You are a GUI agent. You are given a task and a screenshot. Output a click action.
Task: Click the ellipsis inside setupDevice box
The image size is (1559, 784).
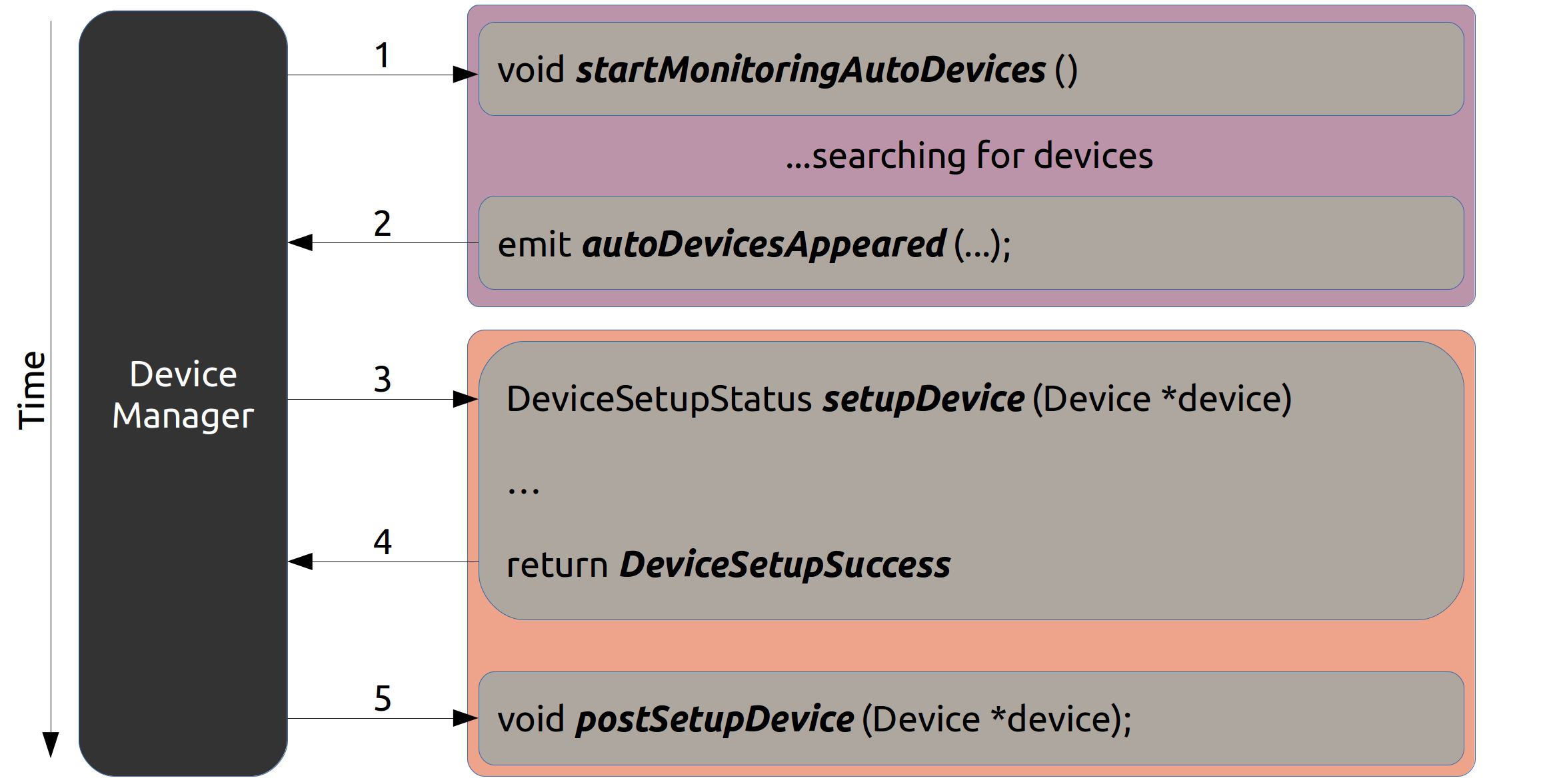pyautogui.click(x=523, y=491)
